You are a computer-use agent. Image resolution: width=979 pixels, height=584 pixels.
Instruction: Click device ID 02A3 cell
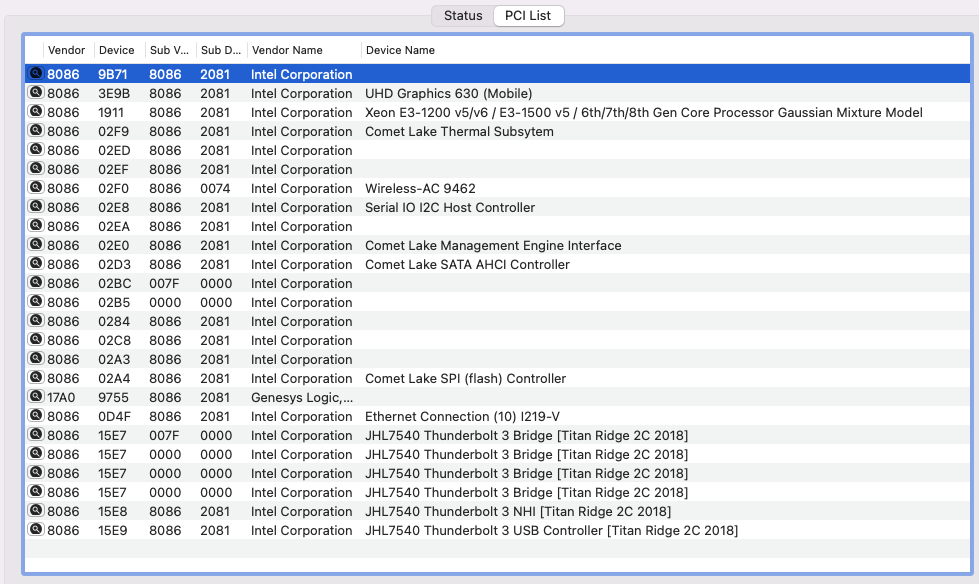114,359
